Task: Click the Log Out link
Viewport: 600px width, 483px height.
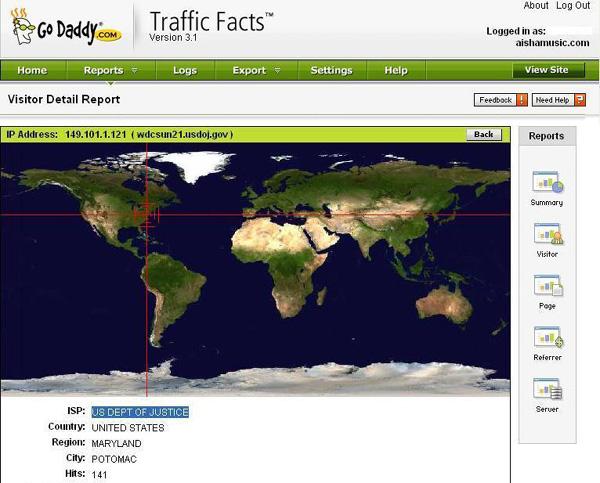Action: 573,6
